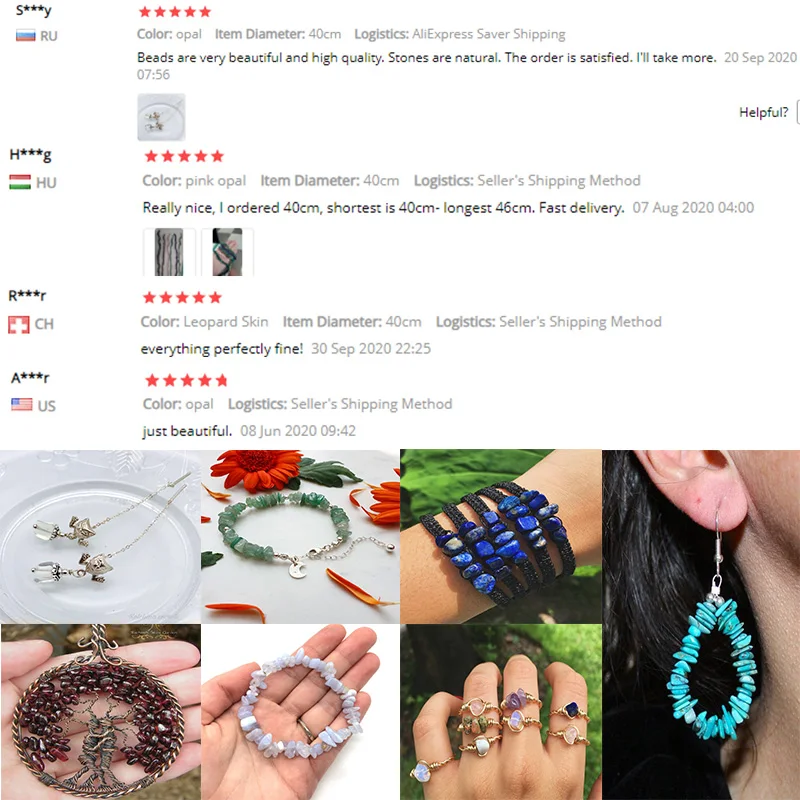The height and width of the screenshot is (800, 800).
Task: Open the turquoise chip earring photo
Action: (701, 624)
